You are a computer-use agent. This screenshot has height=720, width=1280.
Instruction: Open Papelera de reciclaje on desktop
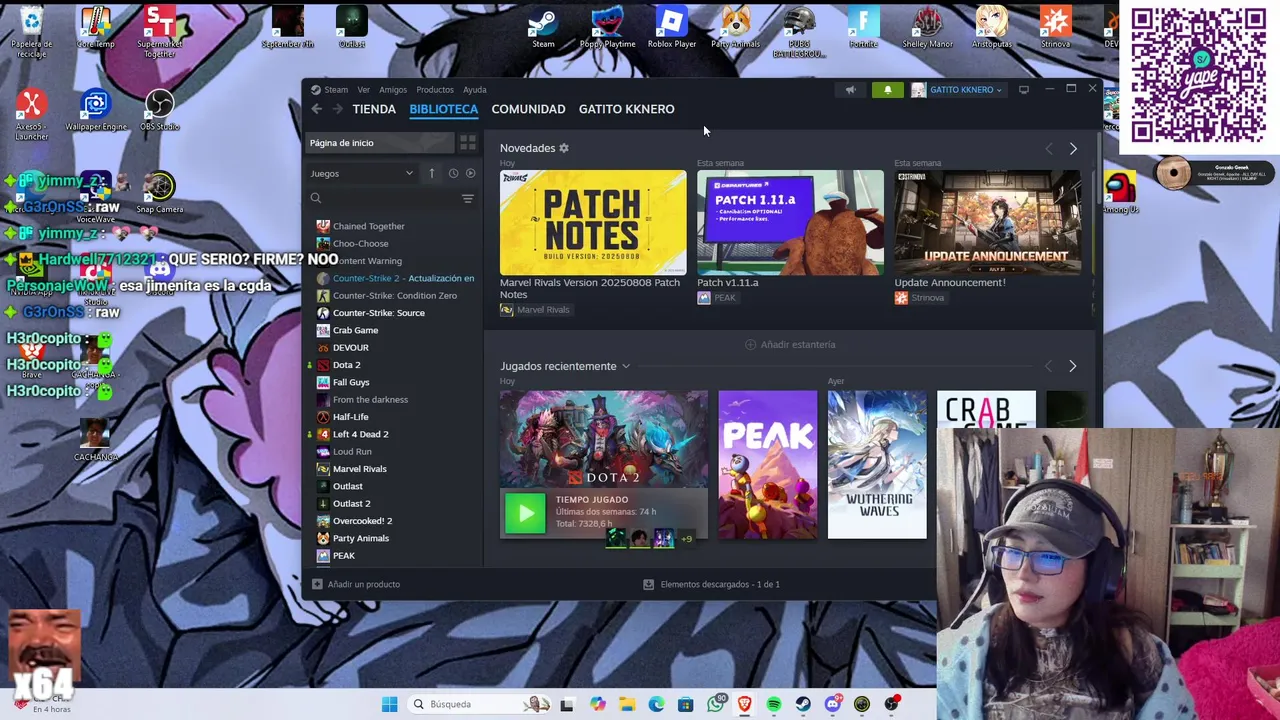pyautogui.click(x=32, y=32)
